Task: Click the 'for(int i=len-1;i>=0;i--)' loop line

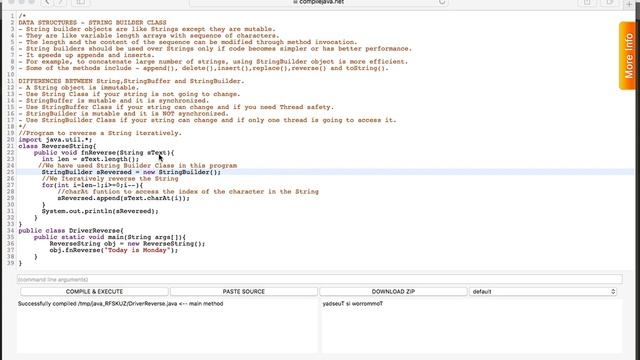Action: tap(92, 185)
